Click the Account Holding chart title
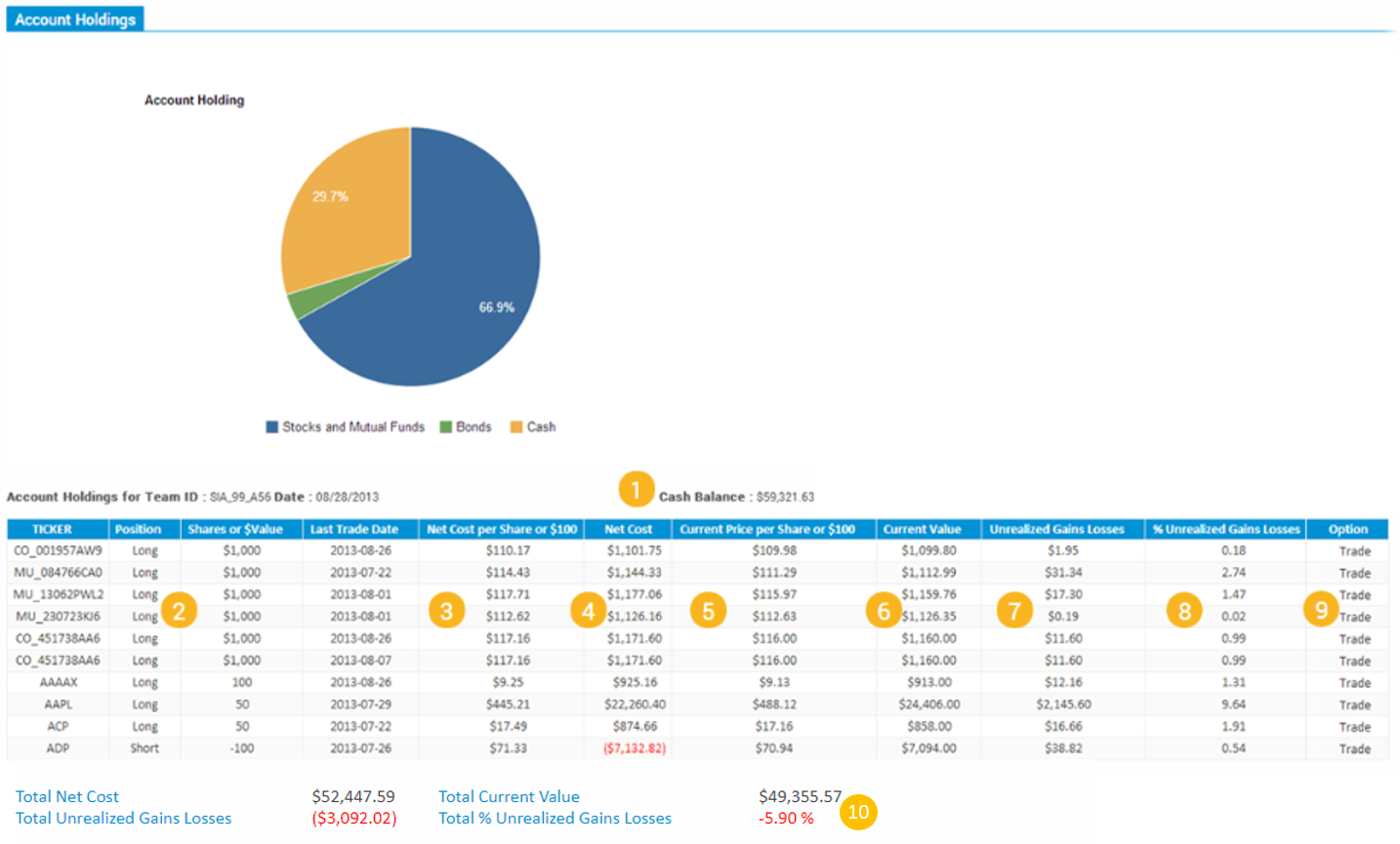 pyautogui.click(x=194, y=100)
